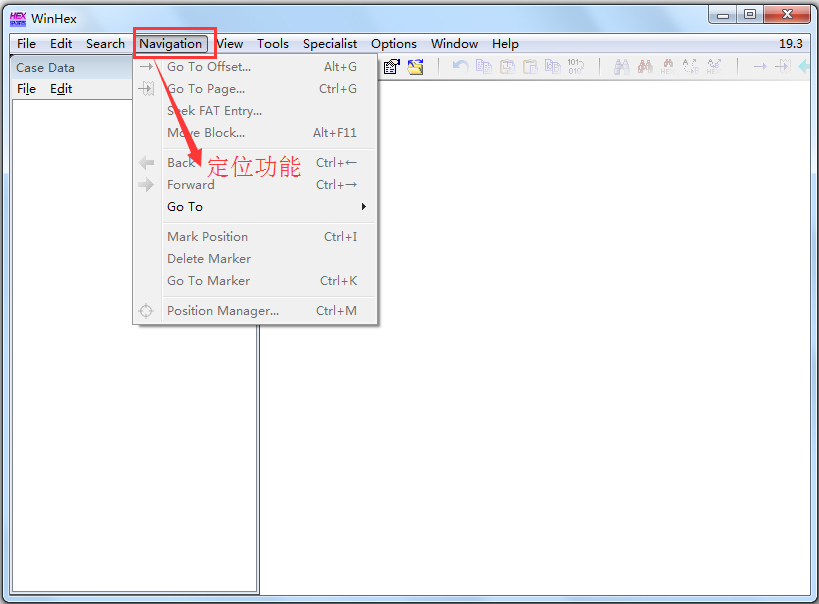The width and height of the screenshot is (819, 604).
Task: Click the Modify Data 101/010 icon
Action: pyautogui.click(x=576, y=67)
